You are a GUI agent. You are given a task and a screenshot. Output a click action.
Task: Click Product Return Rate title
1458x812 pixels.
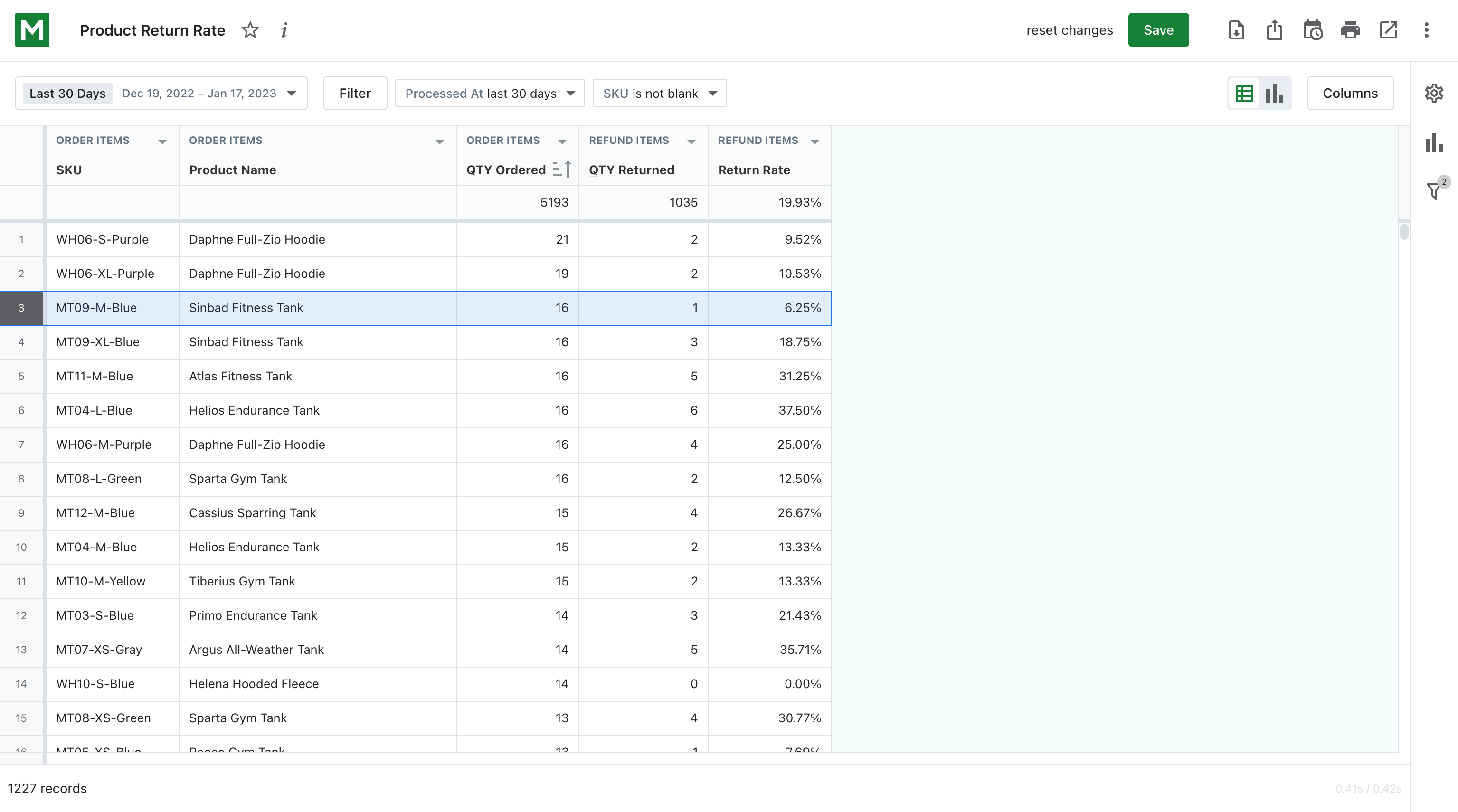(152, 30)
